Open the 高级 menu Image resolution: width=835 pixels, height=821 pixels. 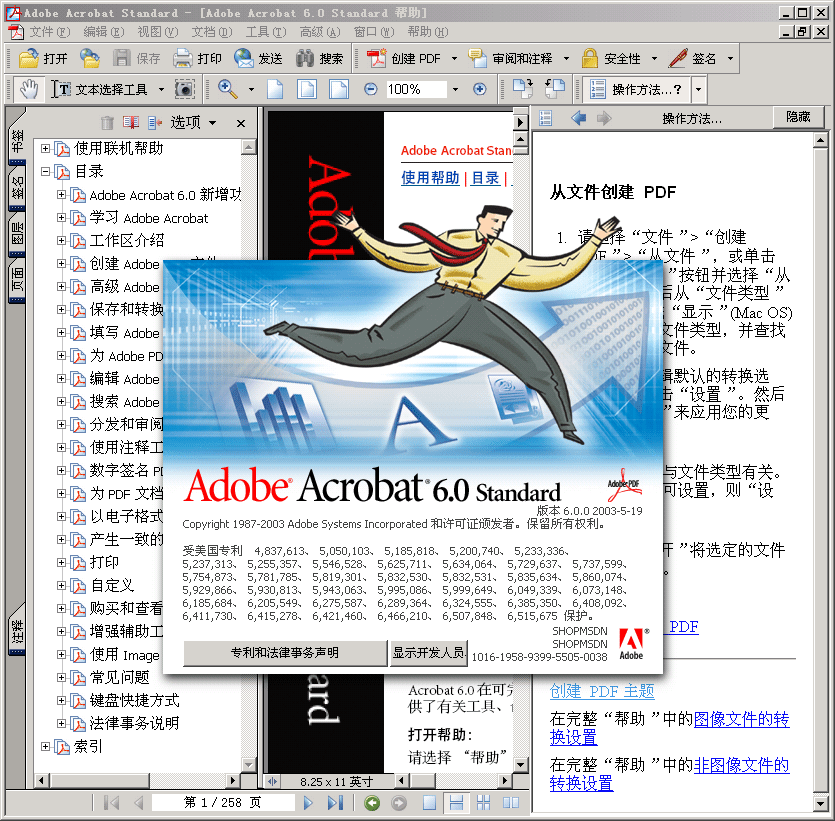pyautogui.click(x=320, y=32)
